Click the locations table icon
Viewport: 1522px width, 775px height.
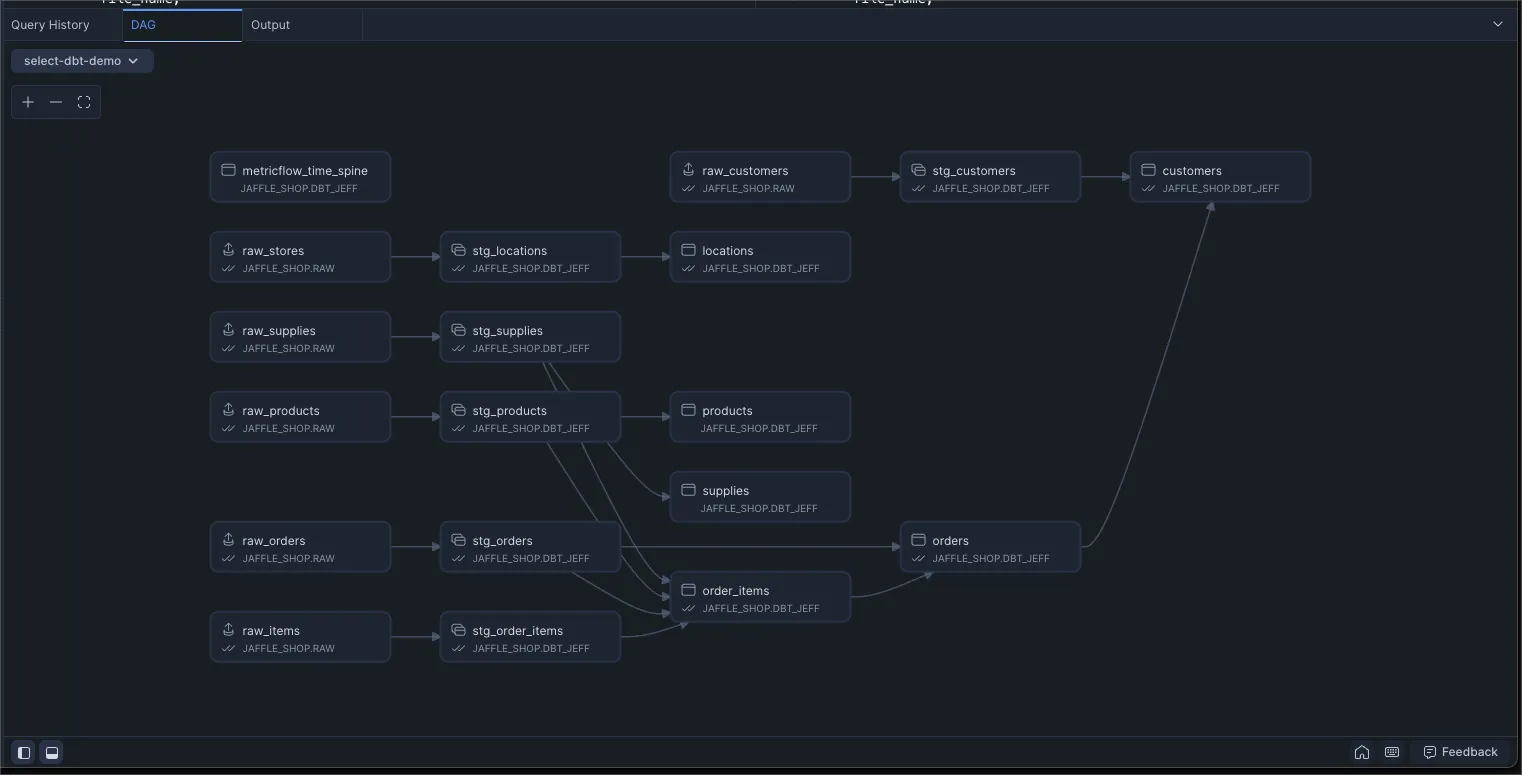click(x=688, y=250)
